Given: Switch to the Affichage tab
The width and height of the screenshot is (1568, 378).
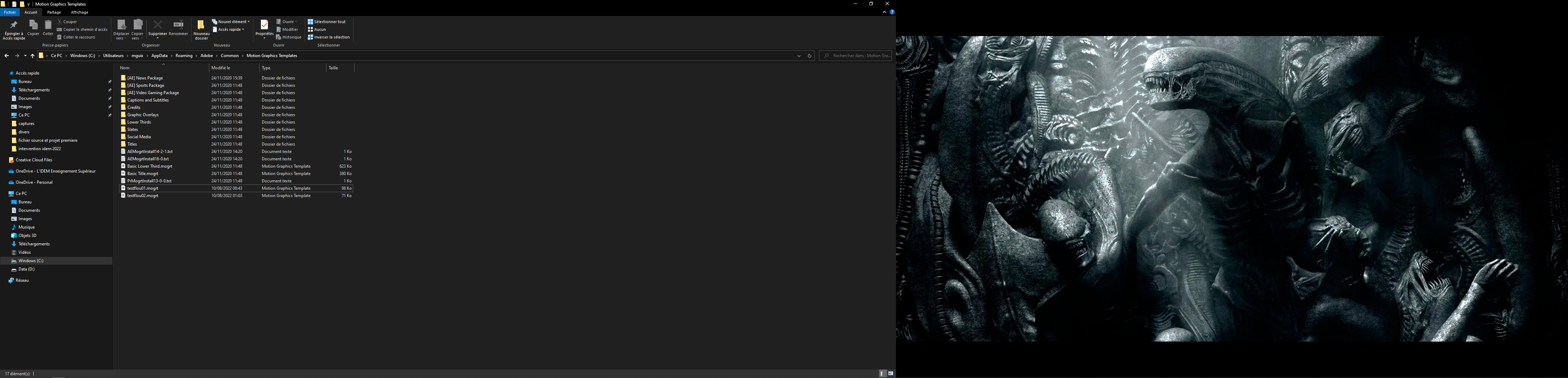Looking at the screenshot, I should point(80,12).
